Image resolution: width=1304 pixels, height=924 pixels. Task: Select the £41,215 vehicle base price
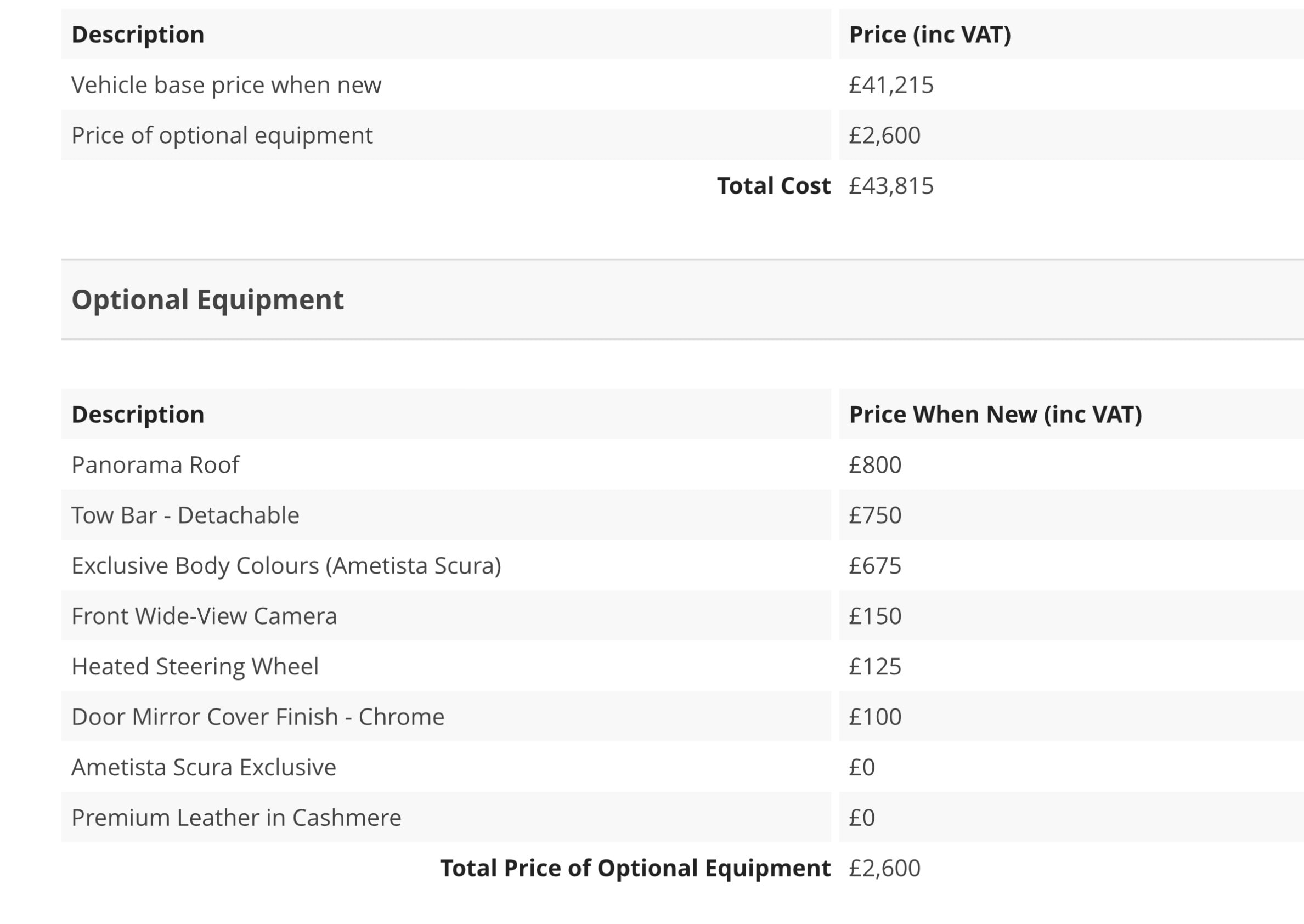[x=891, y=86]
